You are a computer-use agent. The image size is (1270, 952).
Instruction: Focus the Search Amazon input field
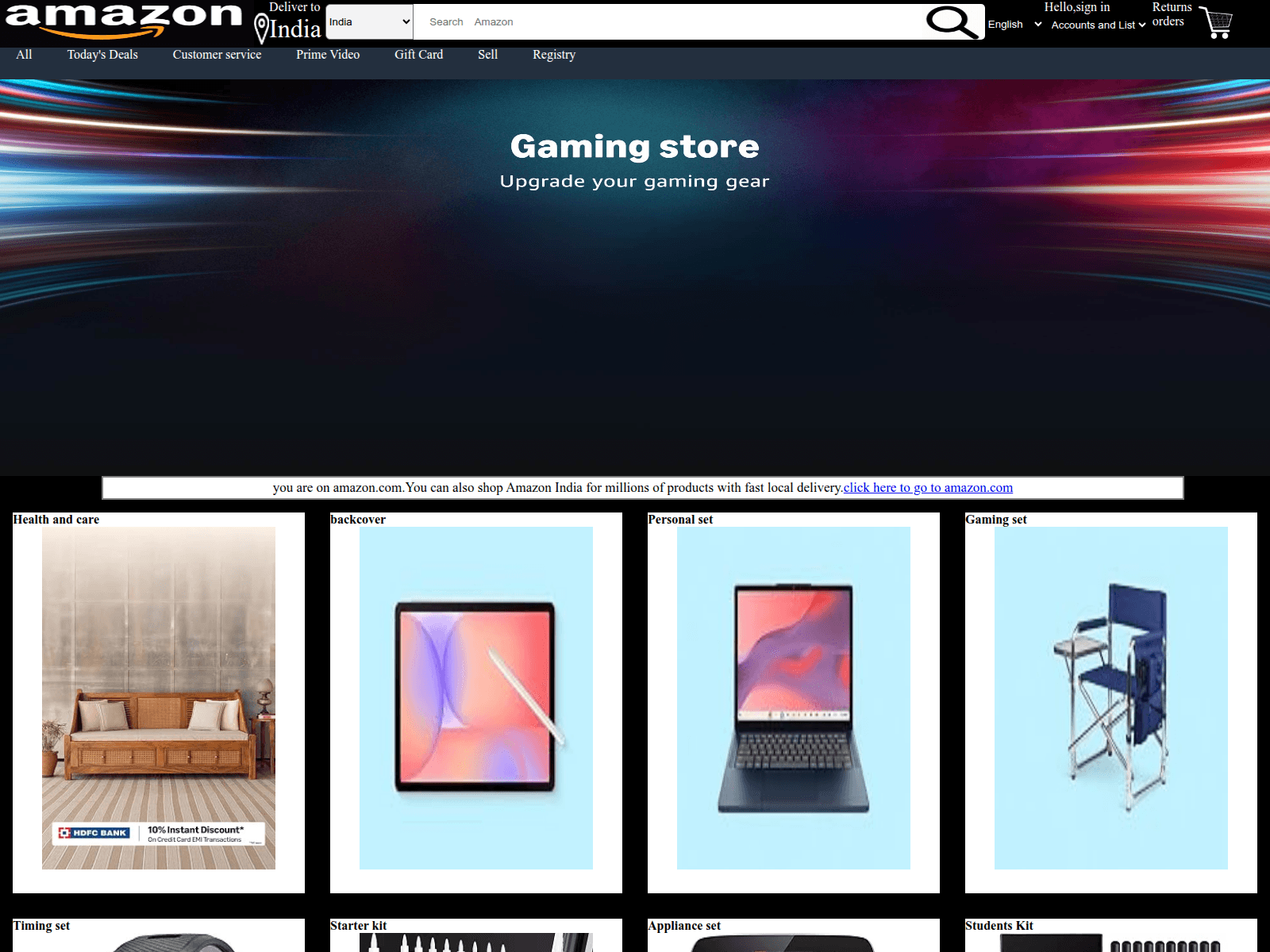668,22
